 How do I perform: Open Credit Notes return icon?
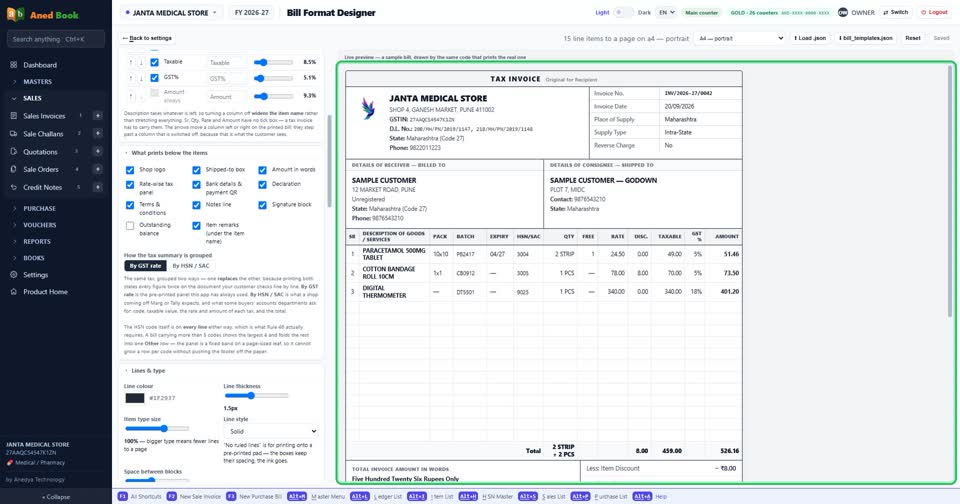click(x=13, y=187)
